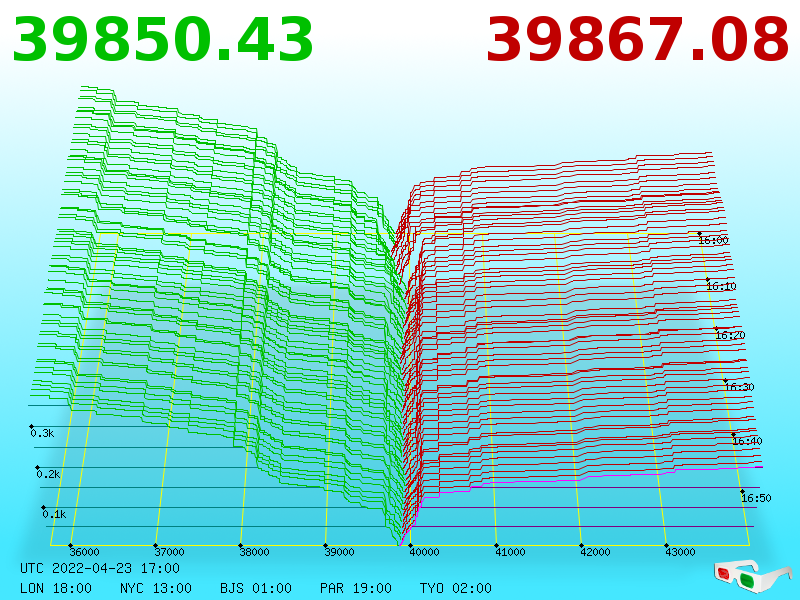The width and height of the screenshot is (800, 600).
Task: Select the green bid price 39850.43
Action: [x=163, y=40]
